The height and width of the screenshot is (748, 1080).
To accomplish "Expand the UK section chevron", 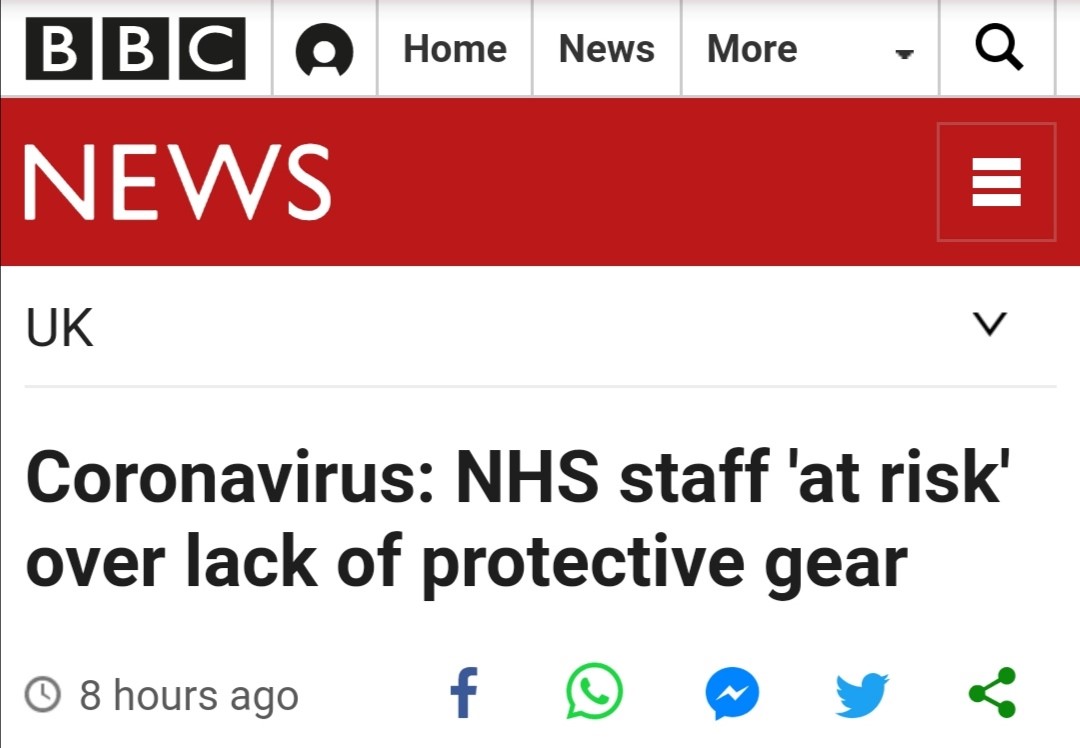I will [x=990, y=324].
